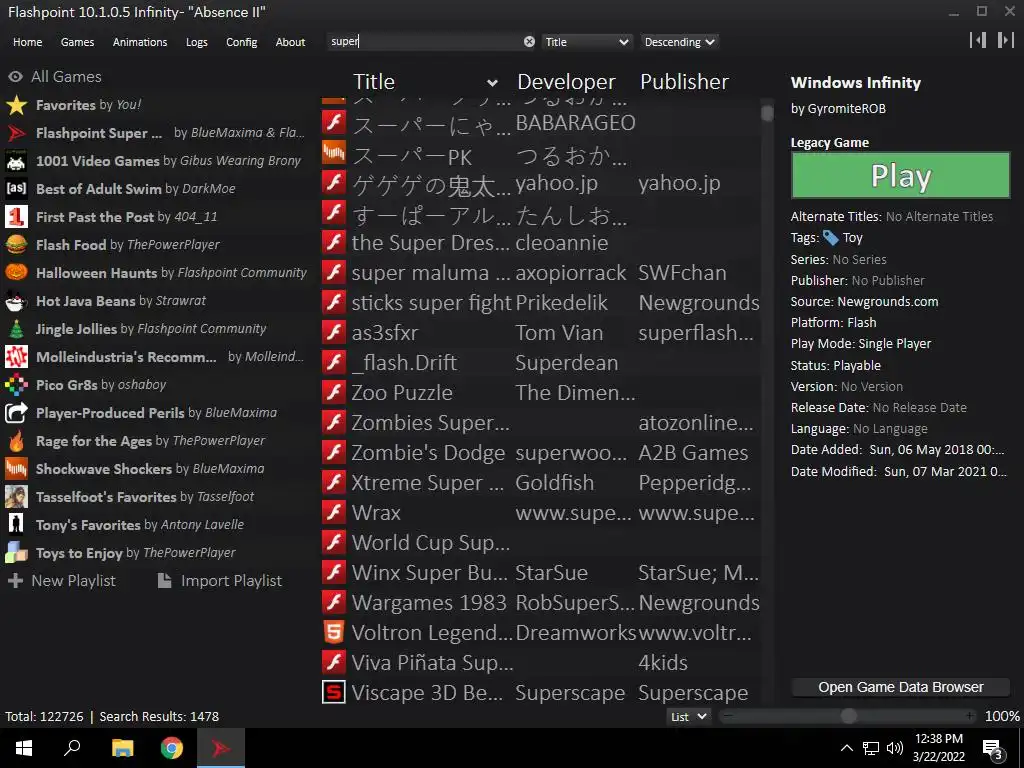
Task: Open Flashpoint launcher in the taskbar
Action: [221, 748]
